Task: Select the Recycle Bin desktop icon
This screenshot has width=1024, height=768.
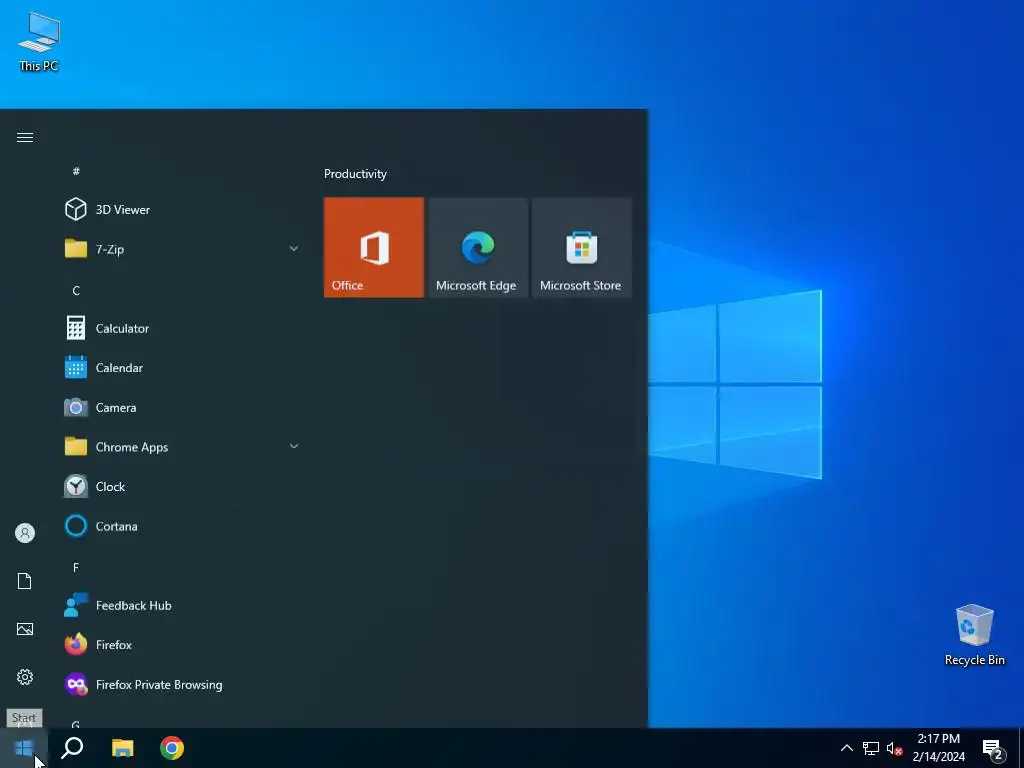Action: point(974,635)
